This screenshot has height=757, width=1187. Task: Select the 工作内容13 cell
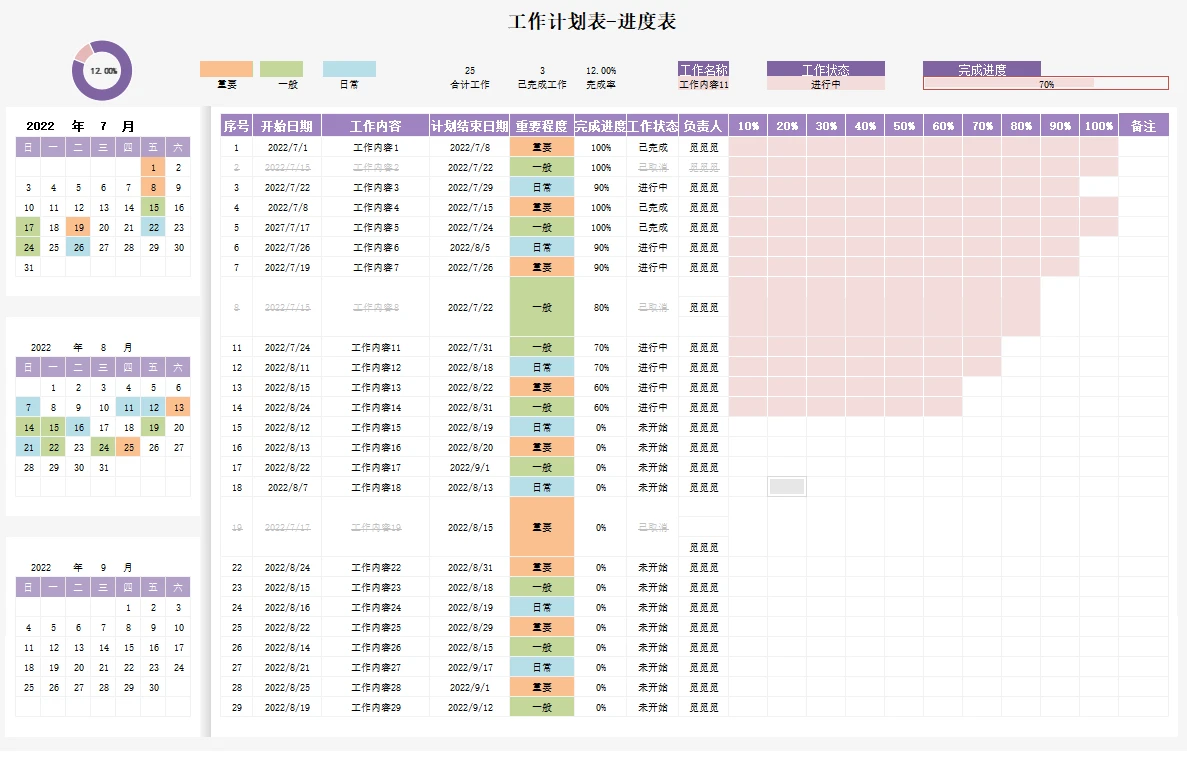click(x=375, y=388)
